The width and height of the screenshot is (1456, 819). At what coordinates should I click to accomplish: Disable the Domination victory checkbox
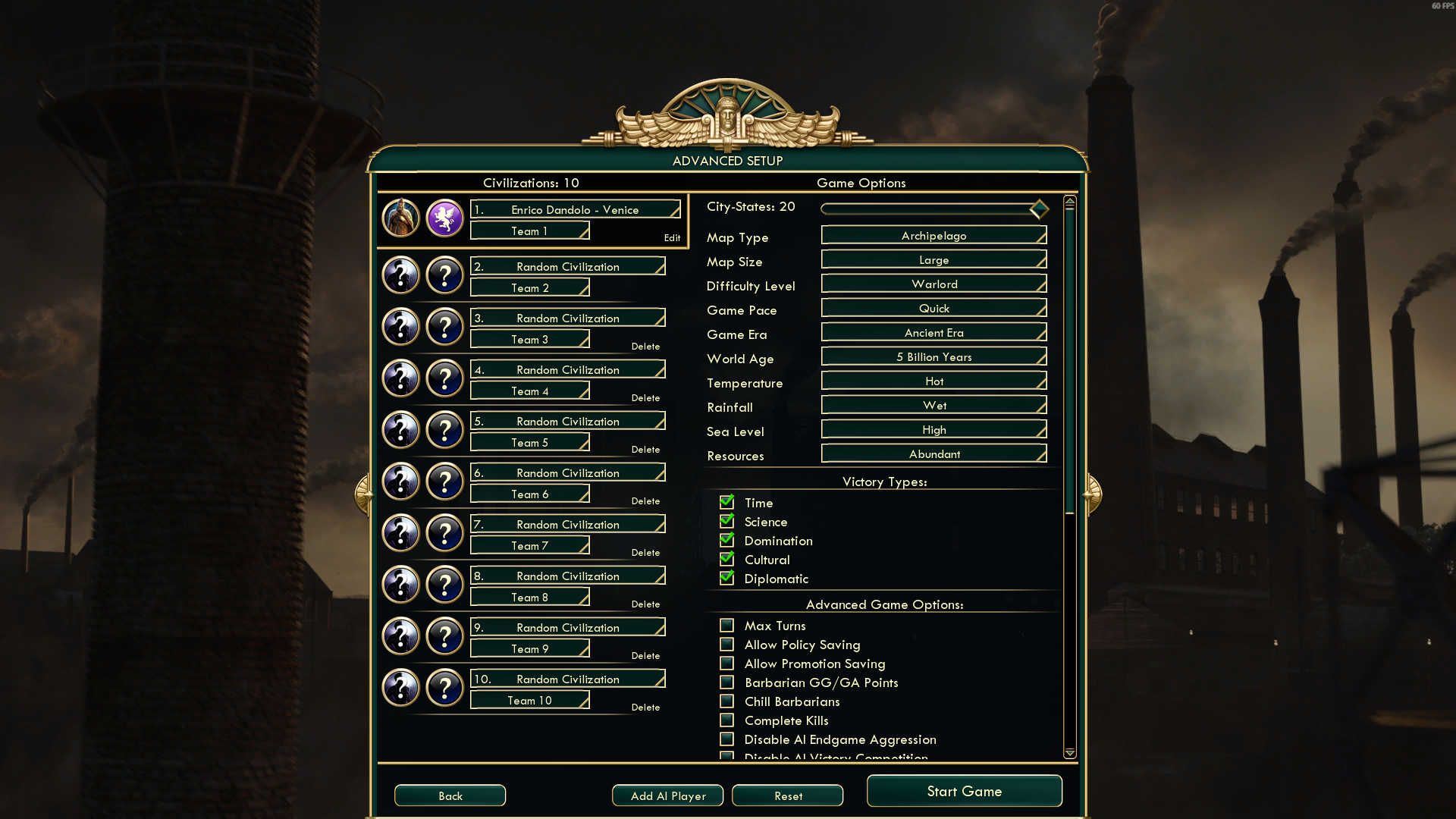pos(726,540)
